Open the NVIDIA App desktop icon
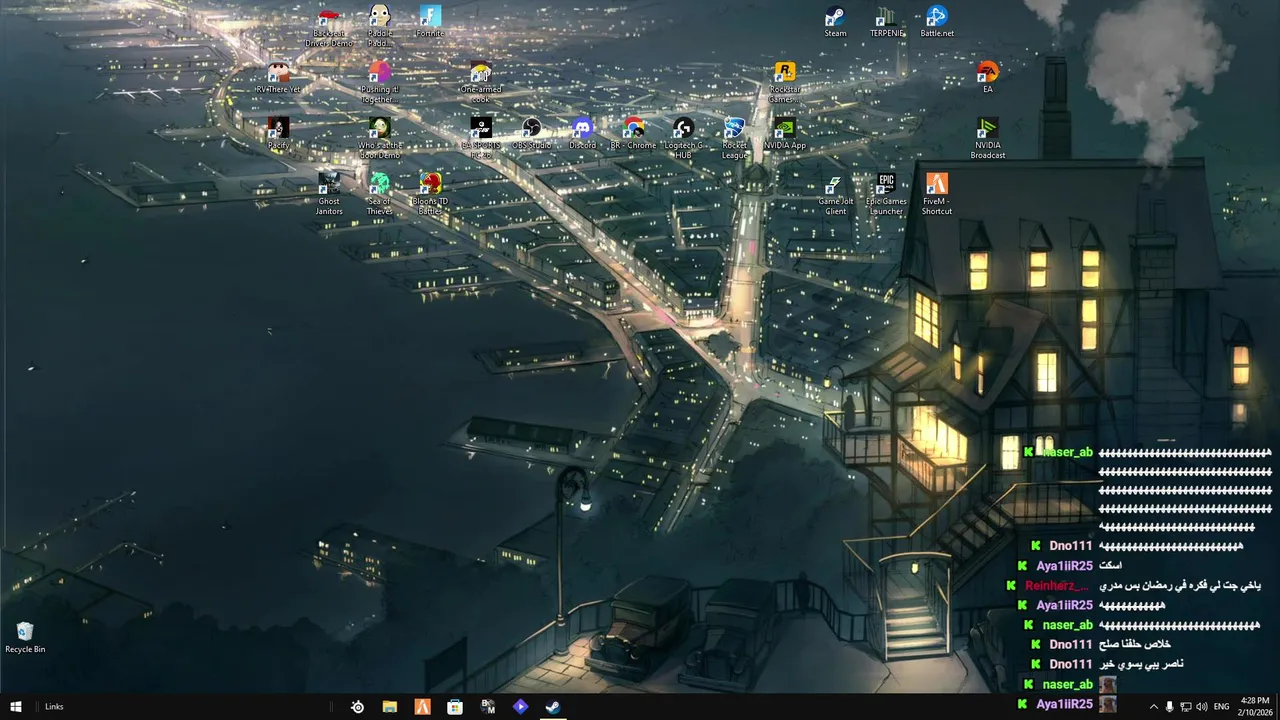This screenshot has height=720, width=1280. 785,134
